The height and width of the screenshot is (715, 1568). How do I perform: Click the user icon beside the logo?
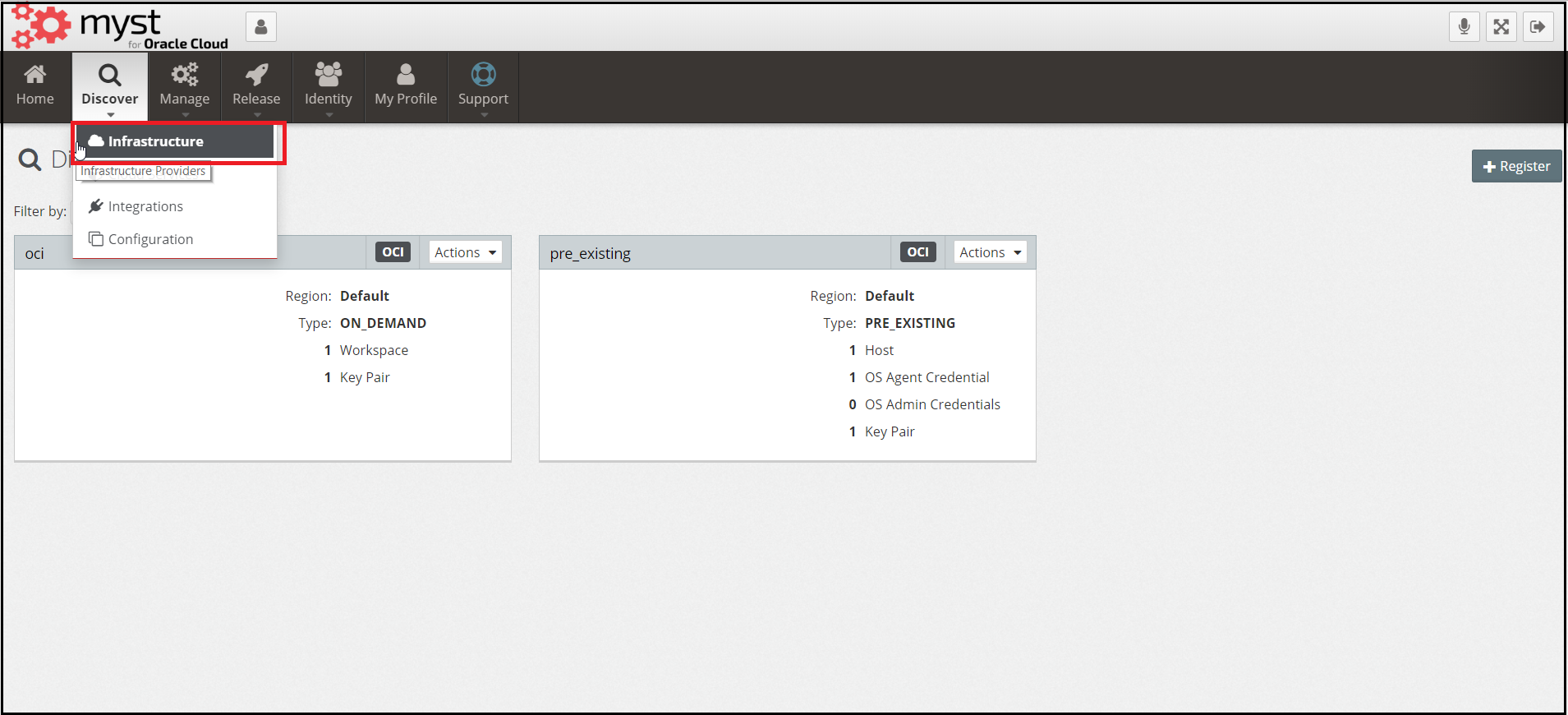point(261,27)
